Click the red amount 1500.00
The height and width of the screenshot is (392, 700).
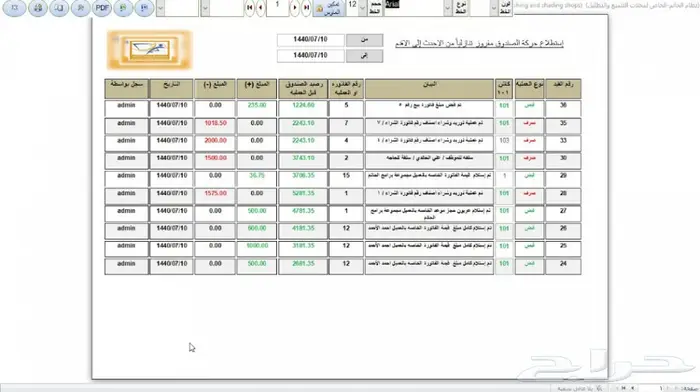[x=215, y=158]
